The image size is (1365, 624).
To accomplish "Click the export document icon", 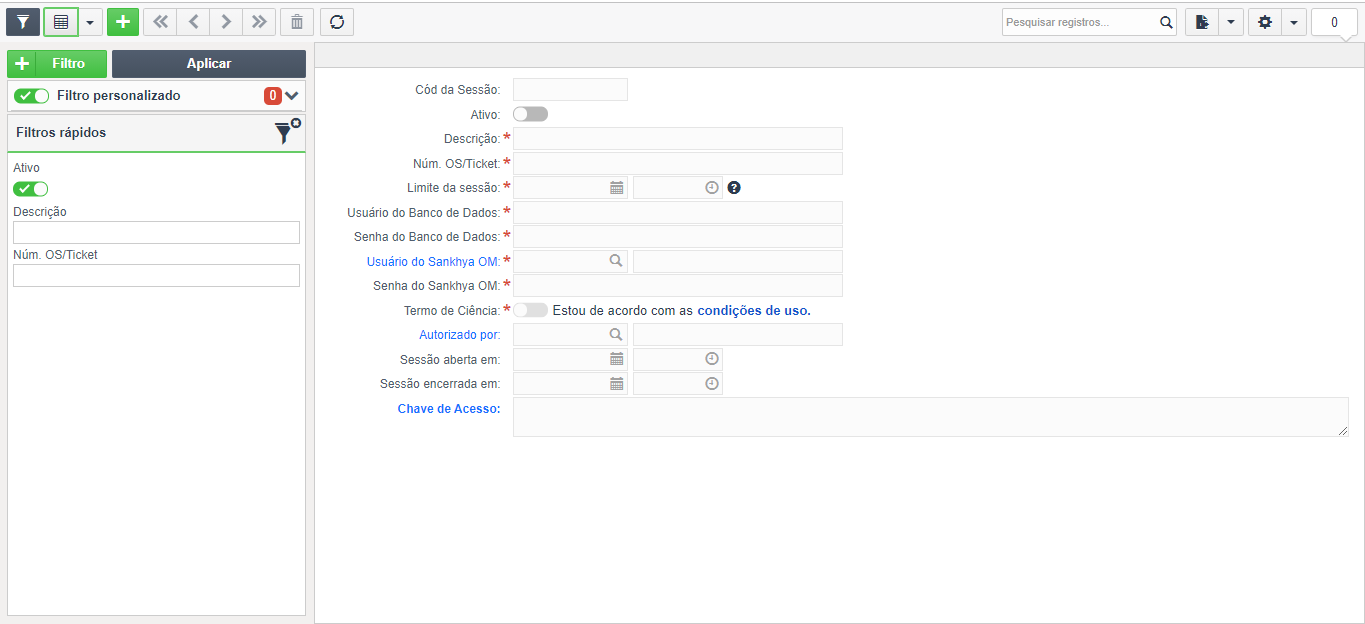I will 1202,22.
